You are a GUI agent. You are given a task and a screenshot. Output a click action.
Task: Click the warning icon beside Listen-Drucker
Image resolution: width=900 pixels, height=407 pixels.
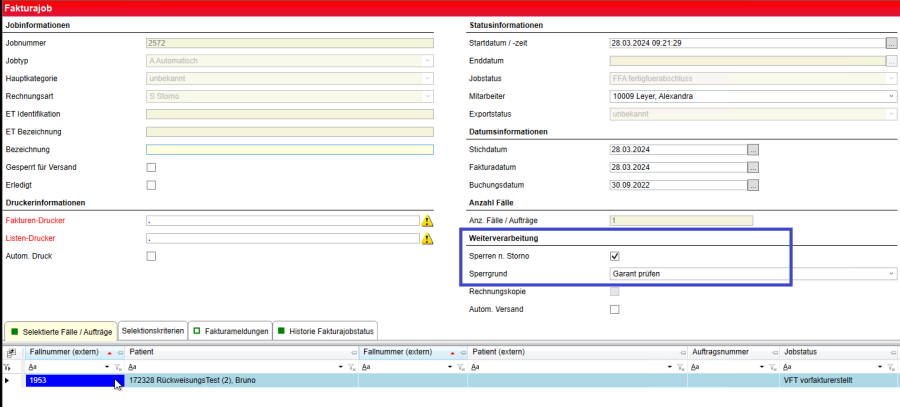pyautogui.click(x=427, y=239)
